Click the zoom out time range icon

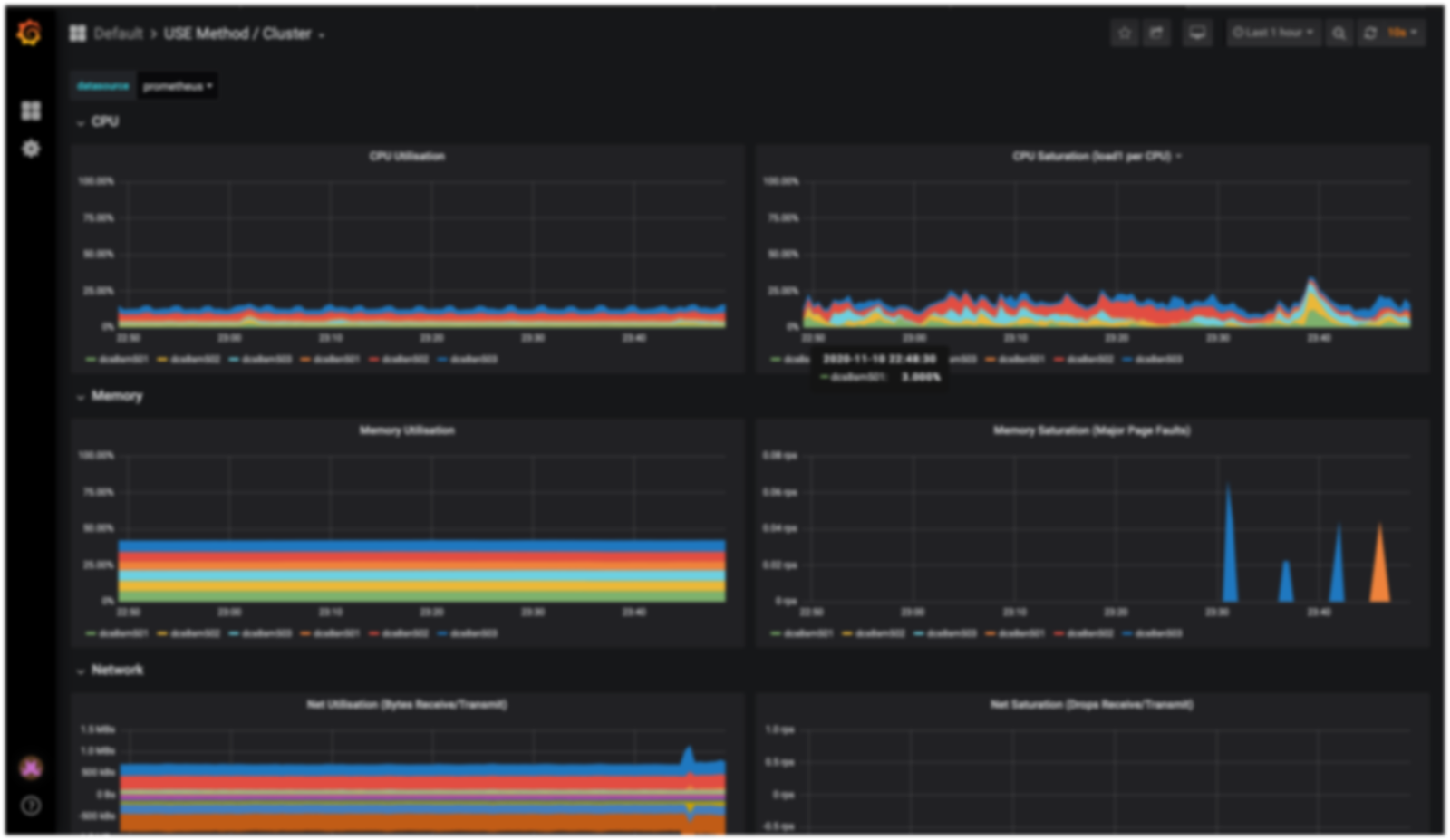(1339, 34)
